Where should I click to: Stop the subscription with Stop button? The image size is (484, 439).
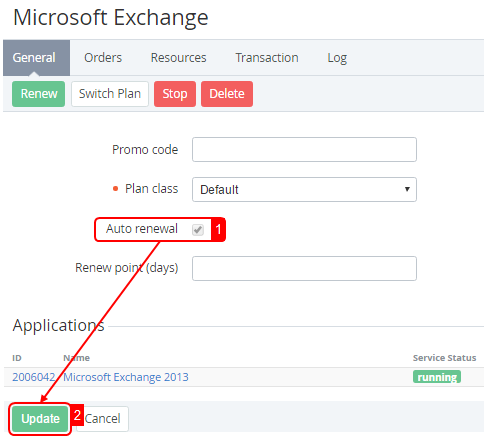175,94
